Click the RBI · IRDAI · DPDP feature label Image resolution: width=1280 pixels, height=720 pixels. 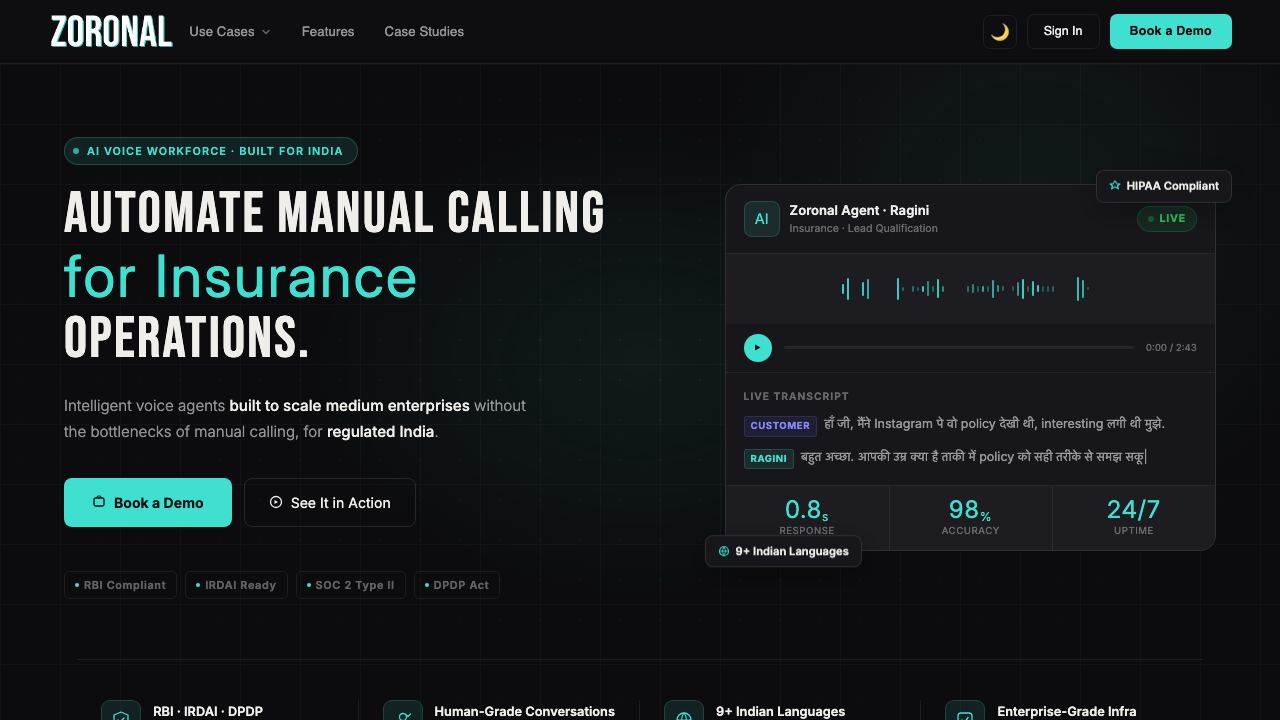pyautogui.click(x=208, y=711)
